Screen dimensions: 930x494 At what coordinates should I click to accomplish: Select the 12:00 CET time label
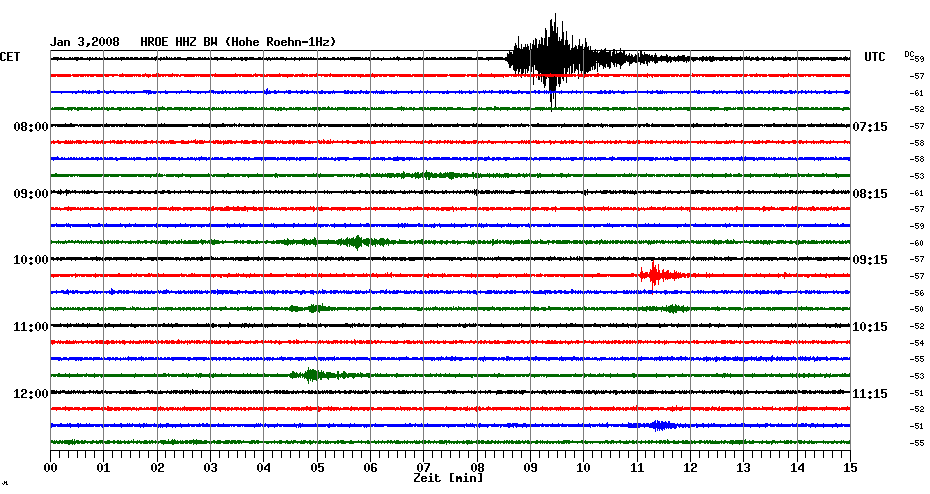[31, 394]
